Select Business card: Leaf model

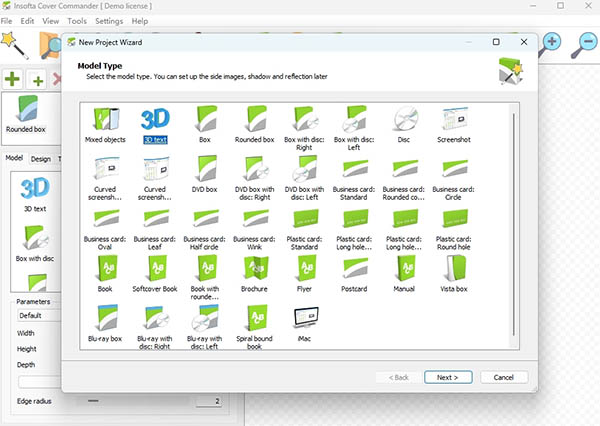click(x=155, y=228)
